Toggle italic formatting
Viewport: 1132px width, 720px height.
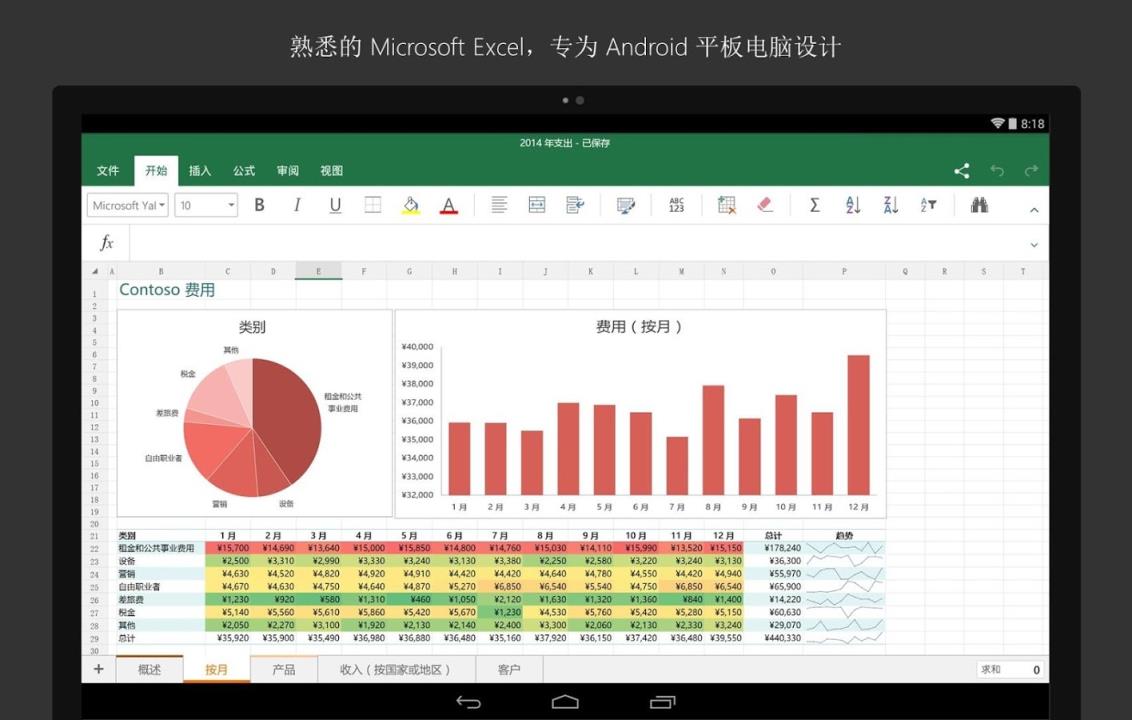[297, 205]
